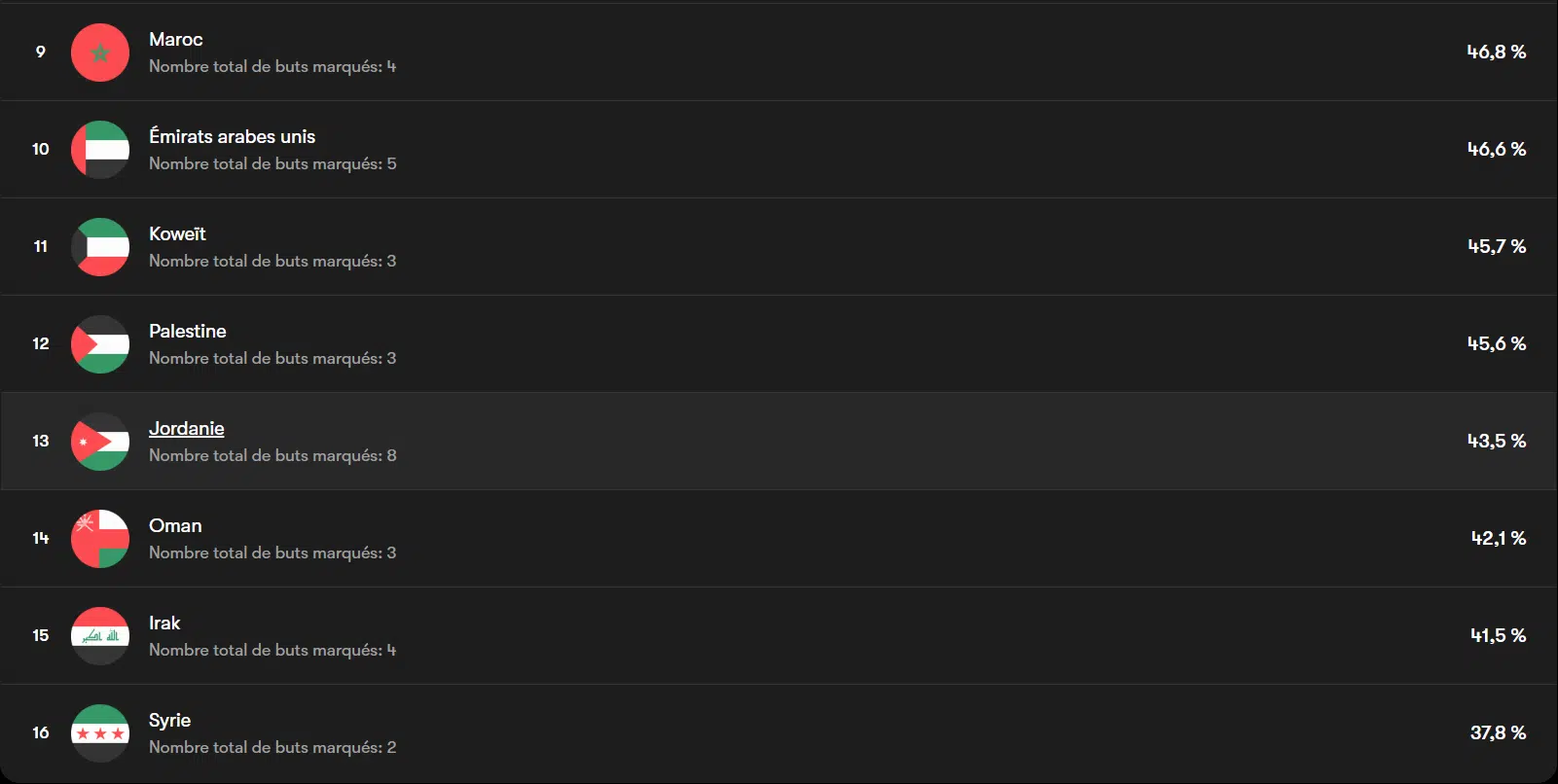Screen dimensions: 1558x784
Task: Click Jordanie's 43,5 % possession value
Action: 1496,442
